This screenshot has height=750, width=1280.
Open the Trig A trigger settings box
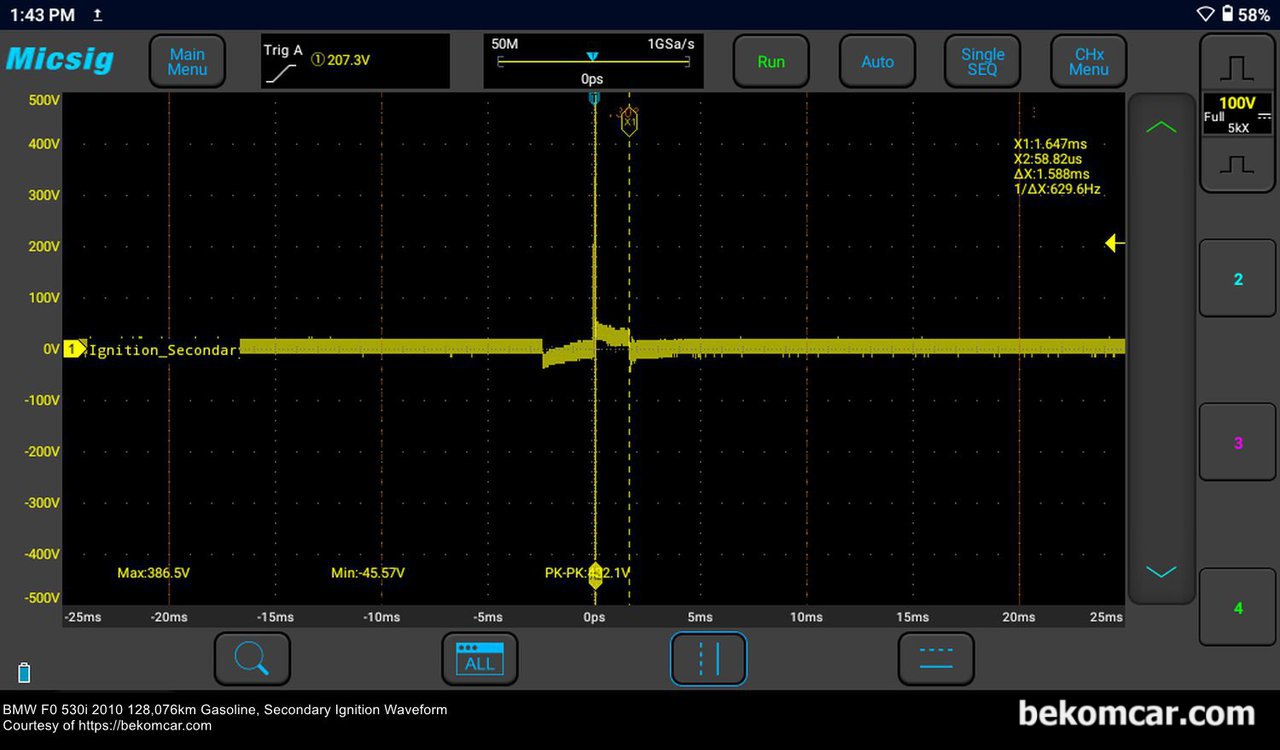[x=355, y=61]
